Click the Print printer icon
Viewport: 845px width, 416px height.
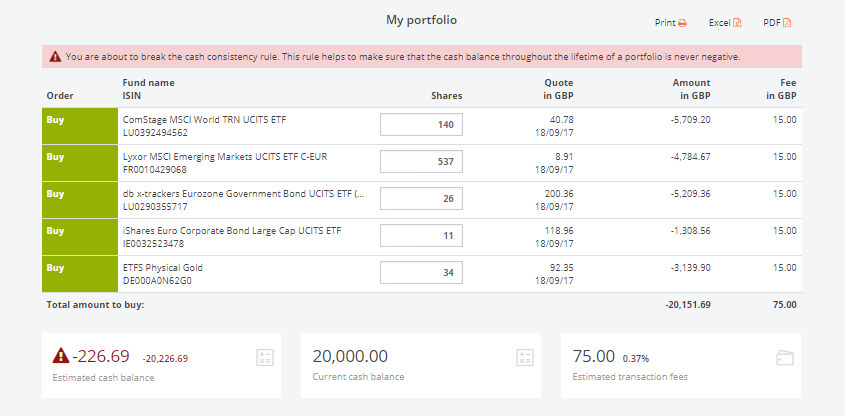pos(683,23)
